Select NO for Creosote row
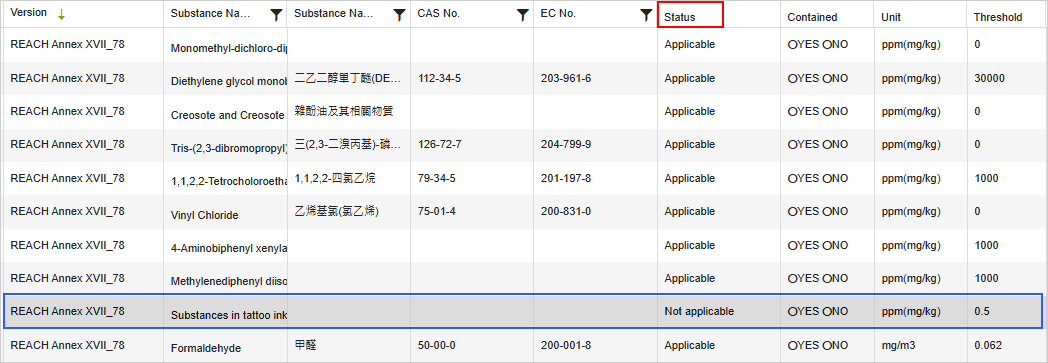The image size is (1048, 363). [x=827, y=111]
